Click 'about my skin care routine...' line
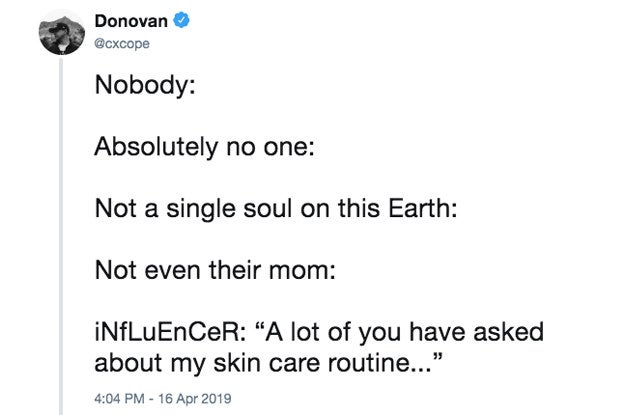 268,363
